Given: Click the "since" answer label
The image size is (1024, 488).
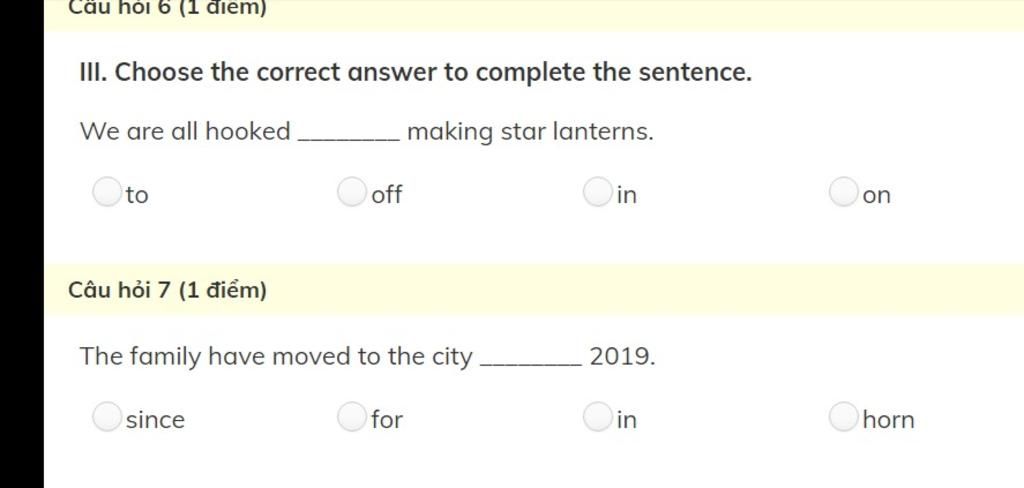Looking at the screenshot, I should [155, 419].
